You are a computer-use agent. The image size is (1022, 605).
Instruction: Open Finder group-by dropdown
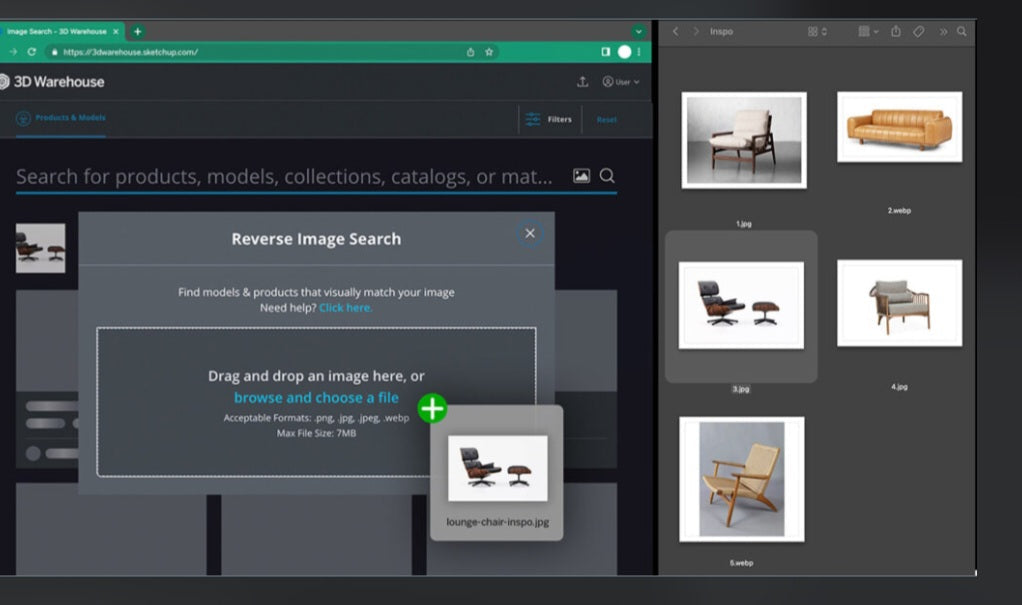(868, 31)
